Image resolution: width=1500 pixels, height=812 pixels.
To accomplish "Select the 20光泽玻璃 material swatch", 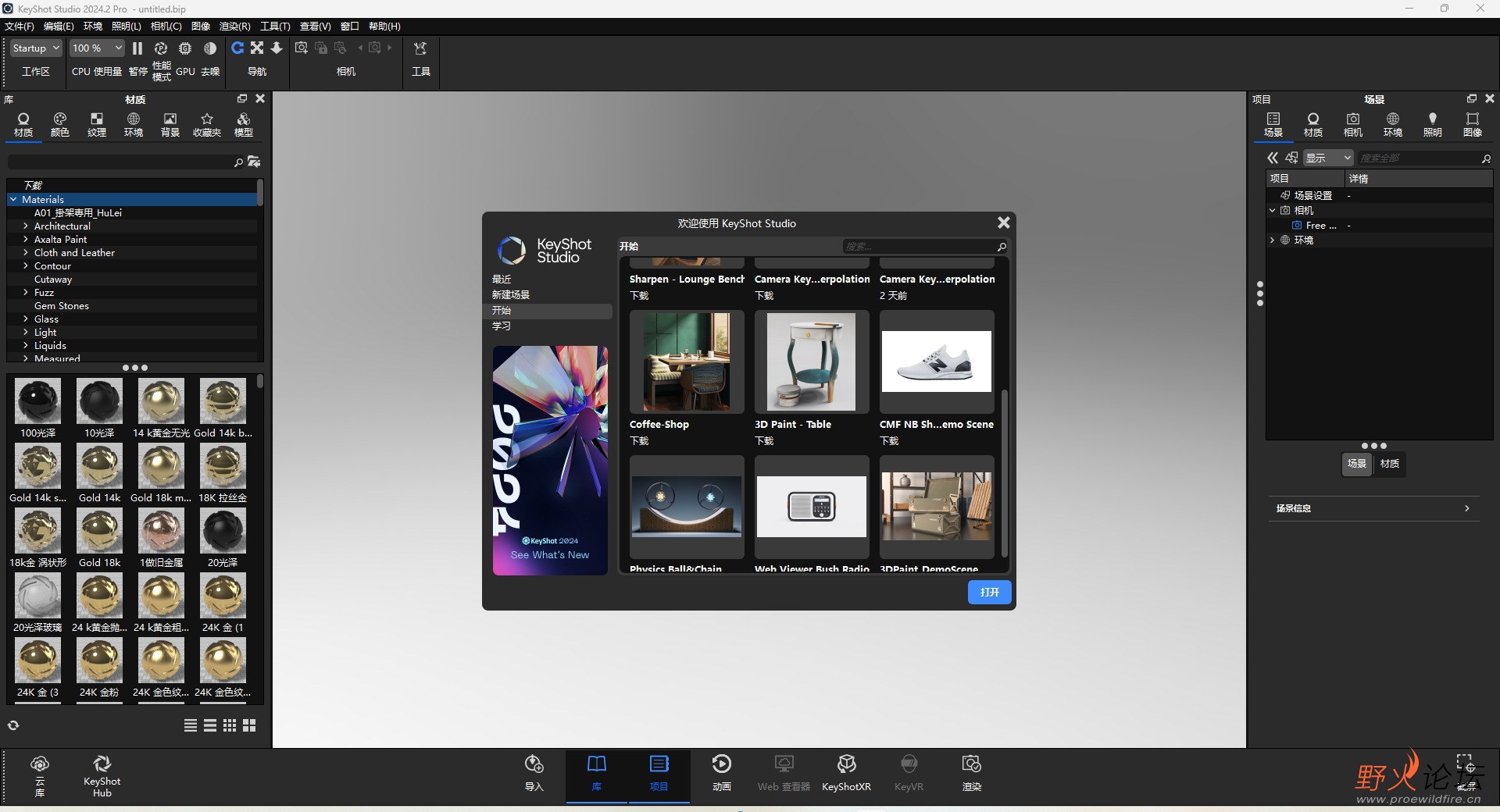I will point(37,596).
